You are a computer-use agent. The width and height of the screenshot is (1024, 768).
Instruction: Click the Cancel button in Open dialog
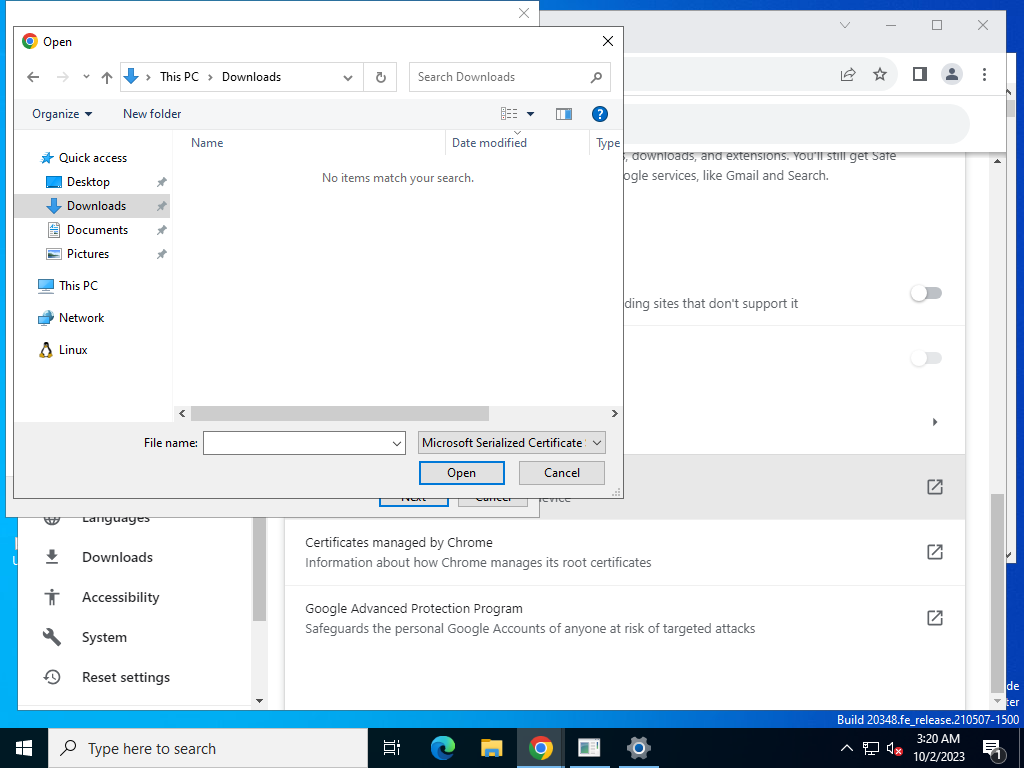click(x=562, y=473)
